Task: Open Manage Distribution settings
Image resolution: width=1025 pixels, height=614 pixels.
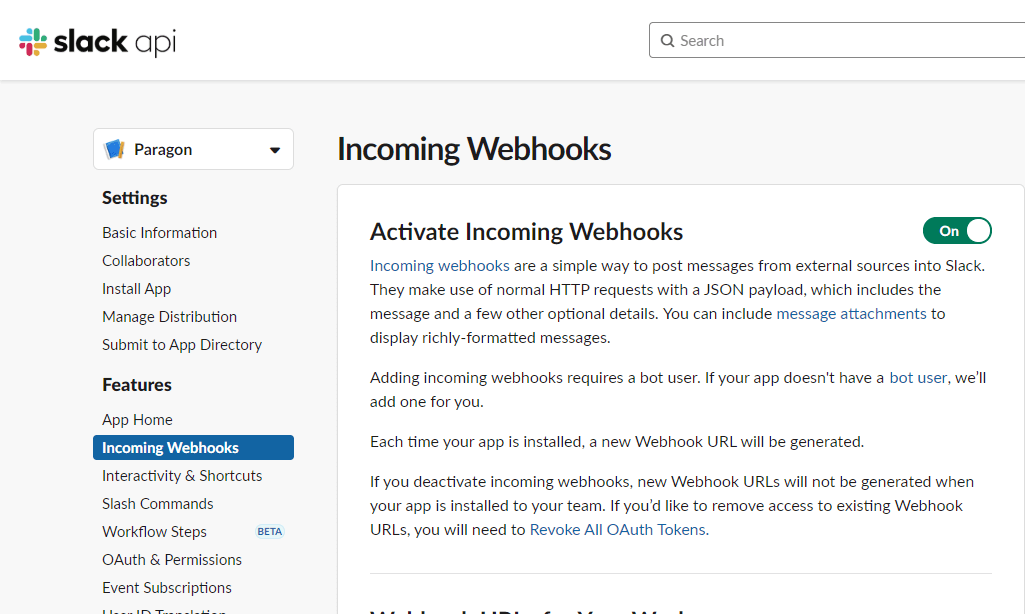Action: [169, 317]
